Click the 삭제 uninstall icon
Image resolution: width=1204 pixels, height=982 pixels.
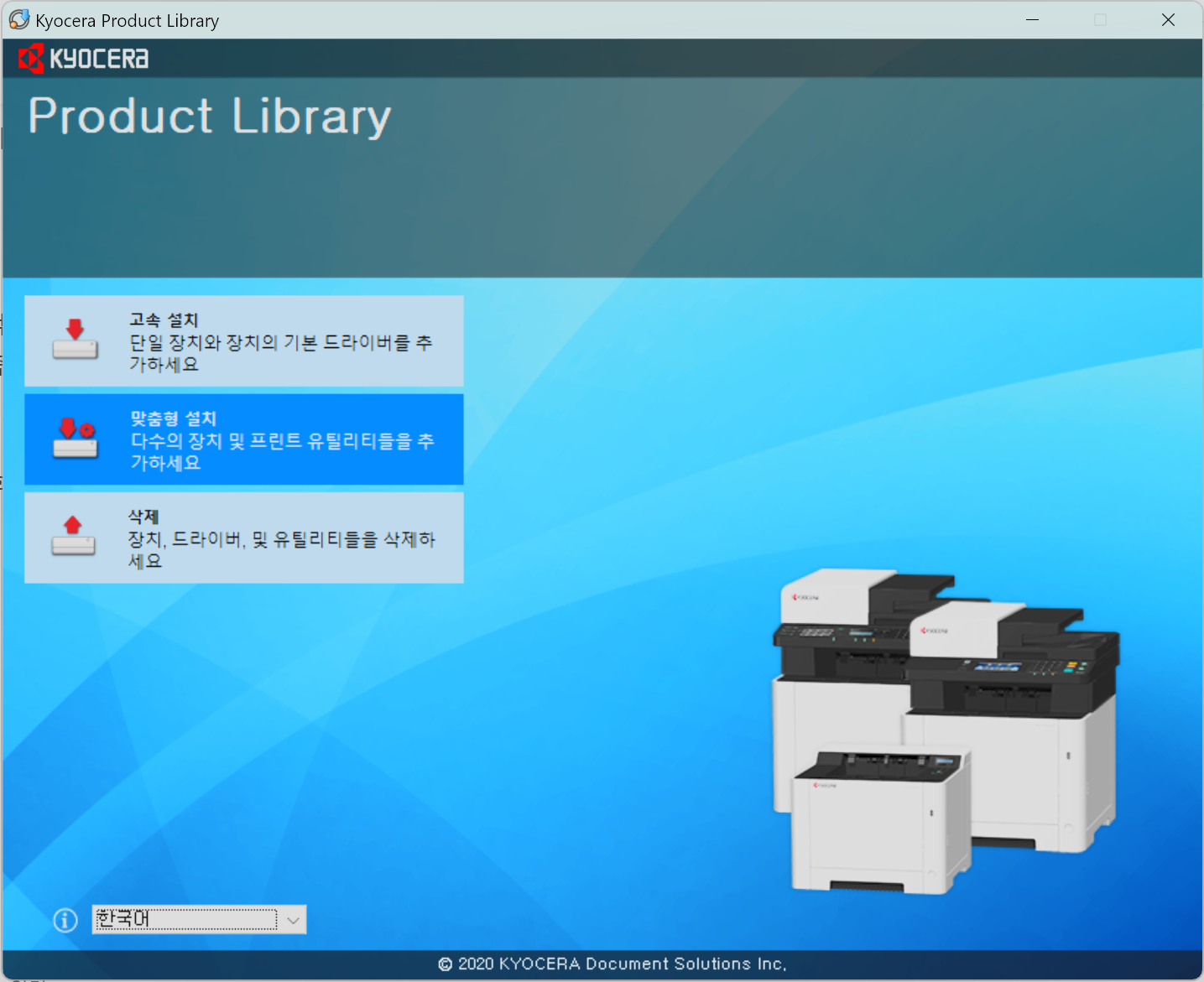pos(74,536)
